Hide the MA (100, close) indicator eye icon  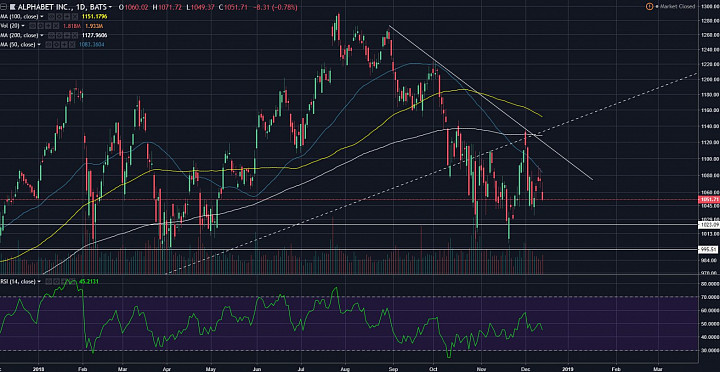[x=51, y=17]
